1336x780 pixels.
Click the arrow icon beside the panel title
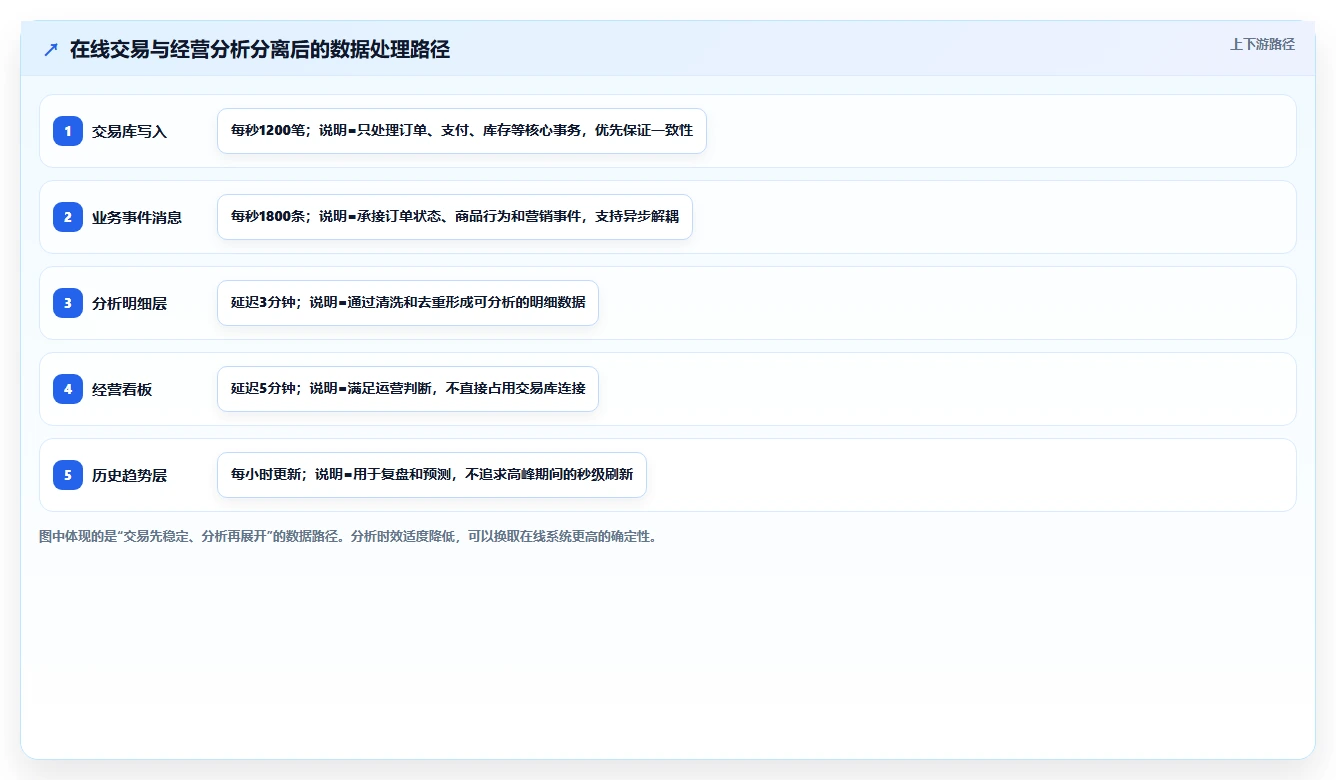[51, 50]
